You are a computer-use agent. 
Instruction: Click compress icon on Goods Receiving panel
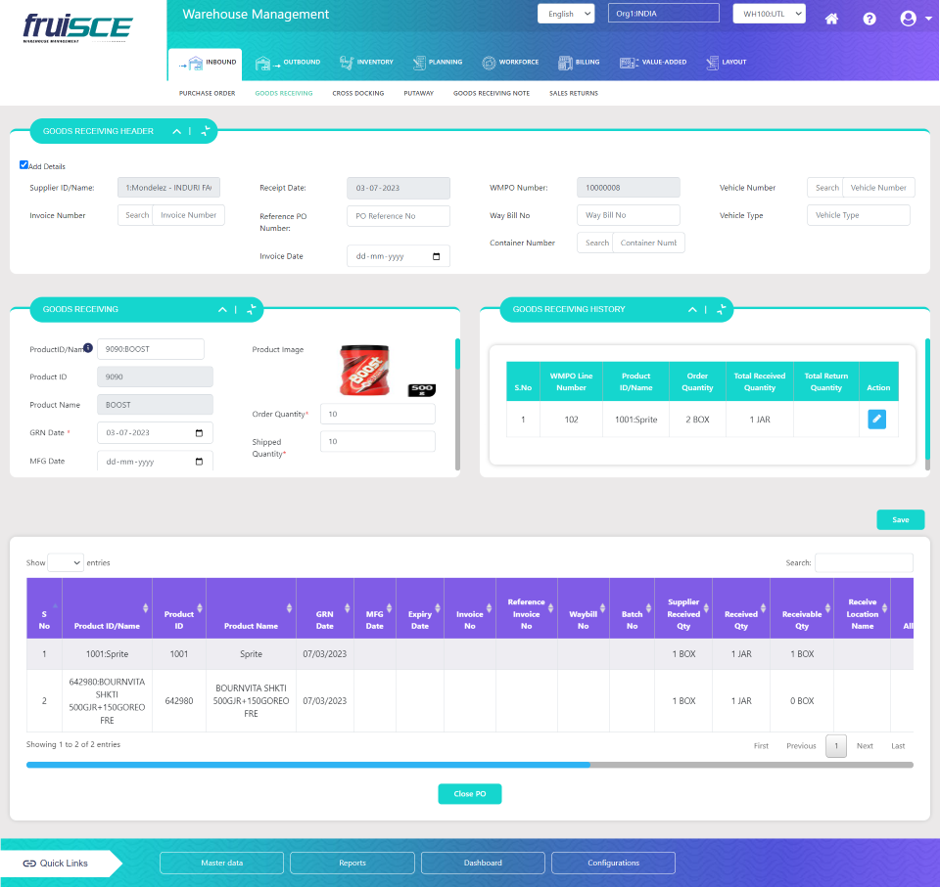(x=251, y=309)
